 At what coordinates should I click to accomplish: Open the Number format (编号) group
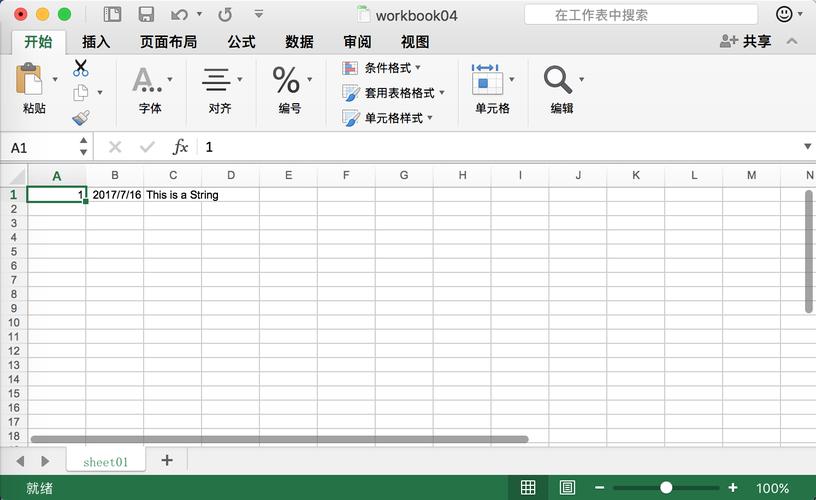pyautogui.click(x=290, y=89)
